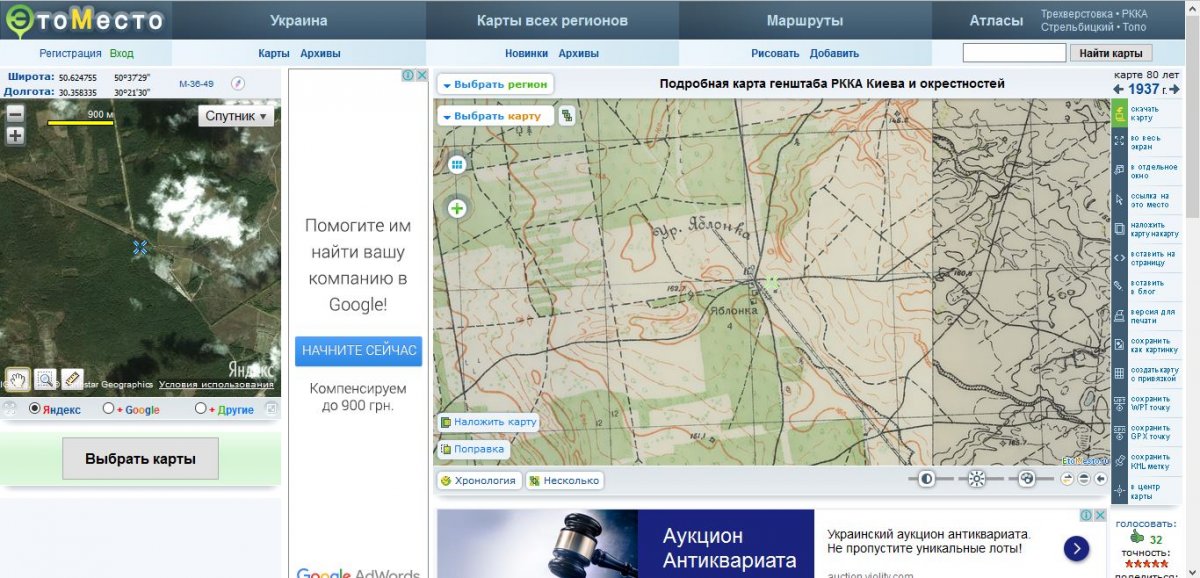Select the Google map source radio

[x=109, y=409]
